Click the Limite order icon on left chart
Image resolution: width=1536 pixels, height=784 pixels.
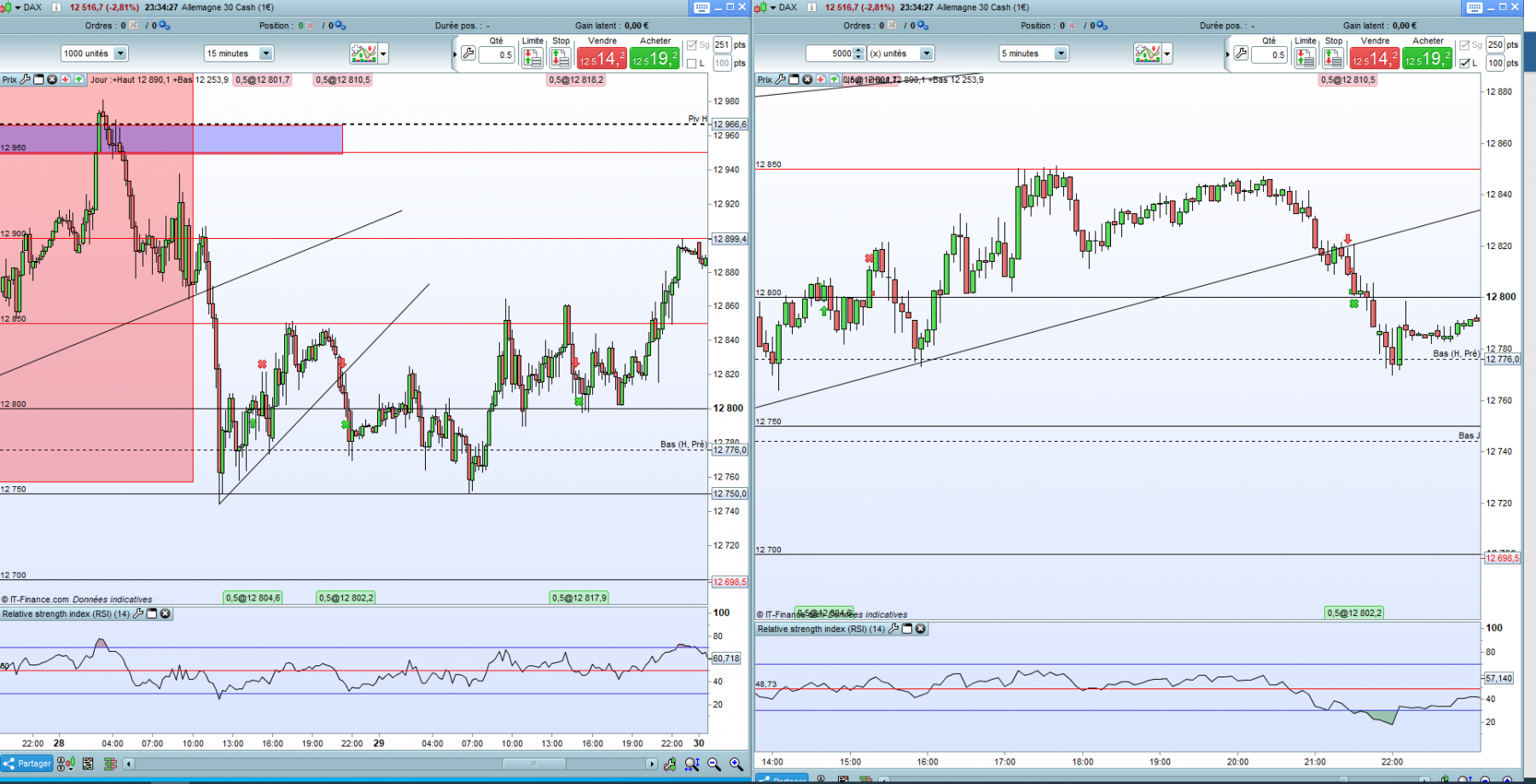[x=532, y=58]
